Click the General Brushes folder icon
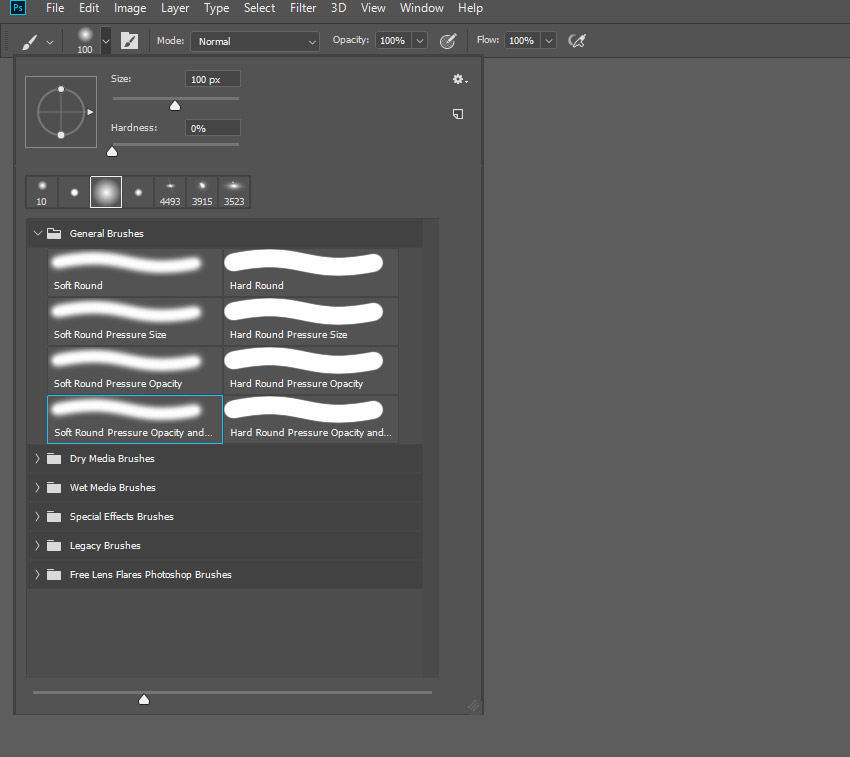 pyautogui.click(x=54, y=234)
